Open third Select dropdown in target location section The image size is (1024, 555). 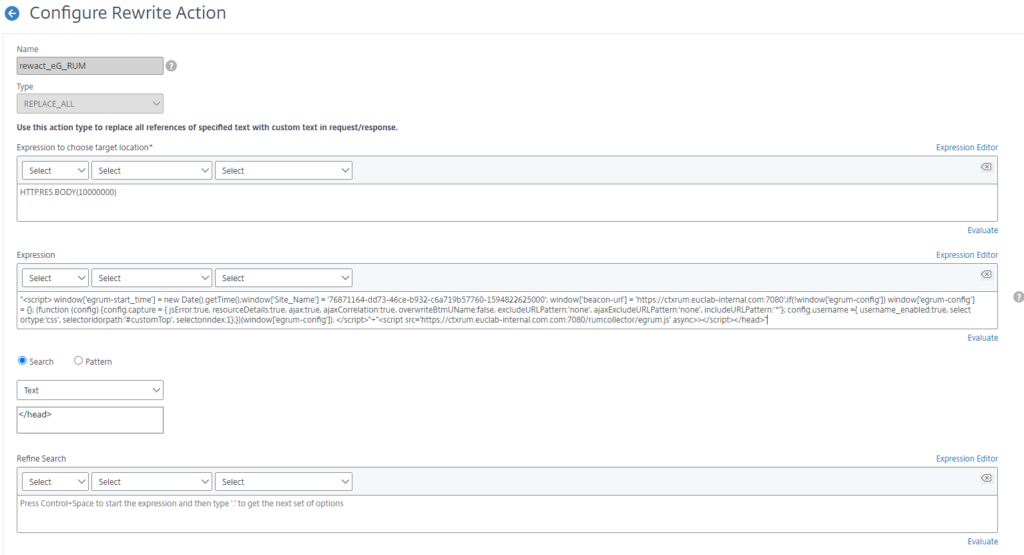point(283,170)
